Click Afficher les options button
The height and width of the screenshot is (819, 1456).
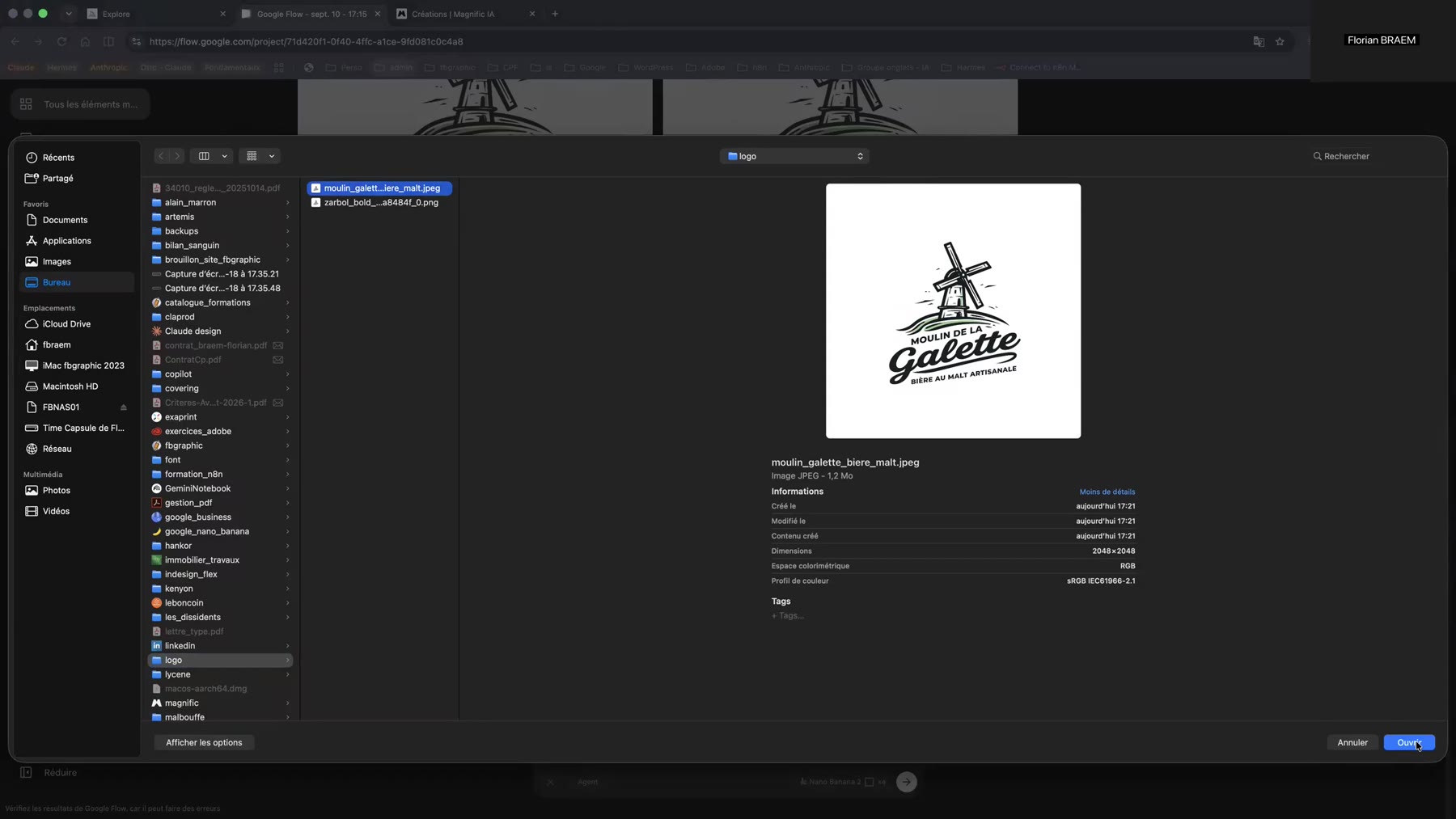(x=204, y=743)
